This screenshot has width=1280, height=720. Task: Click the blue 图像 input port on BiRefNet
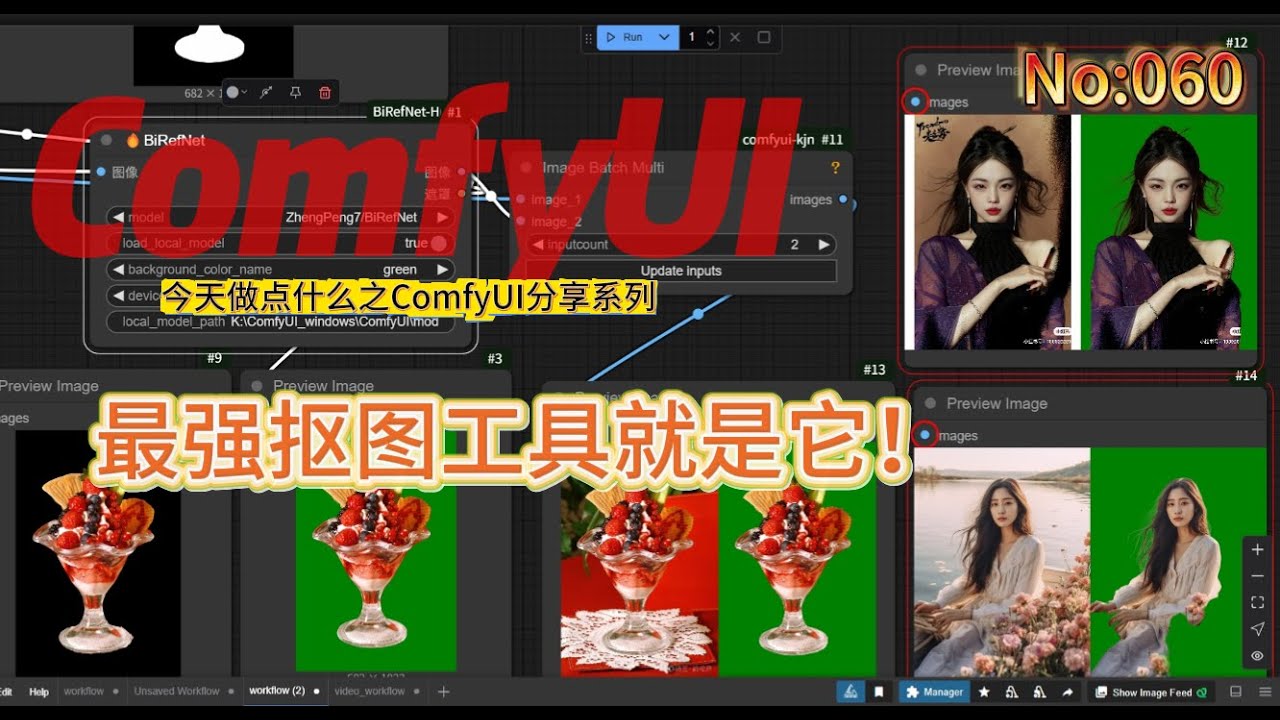[101, 172]
